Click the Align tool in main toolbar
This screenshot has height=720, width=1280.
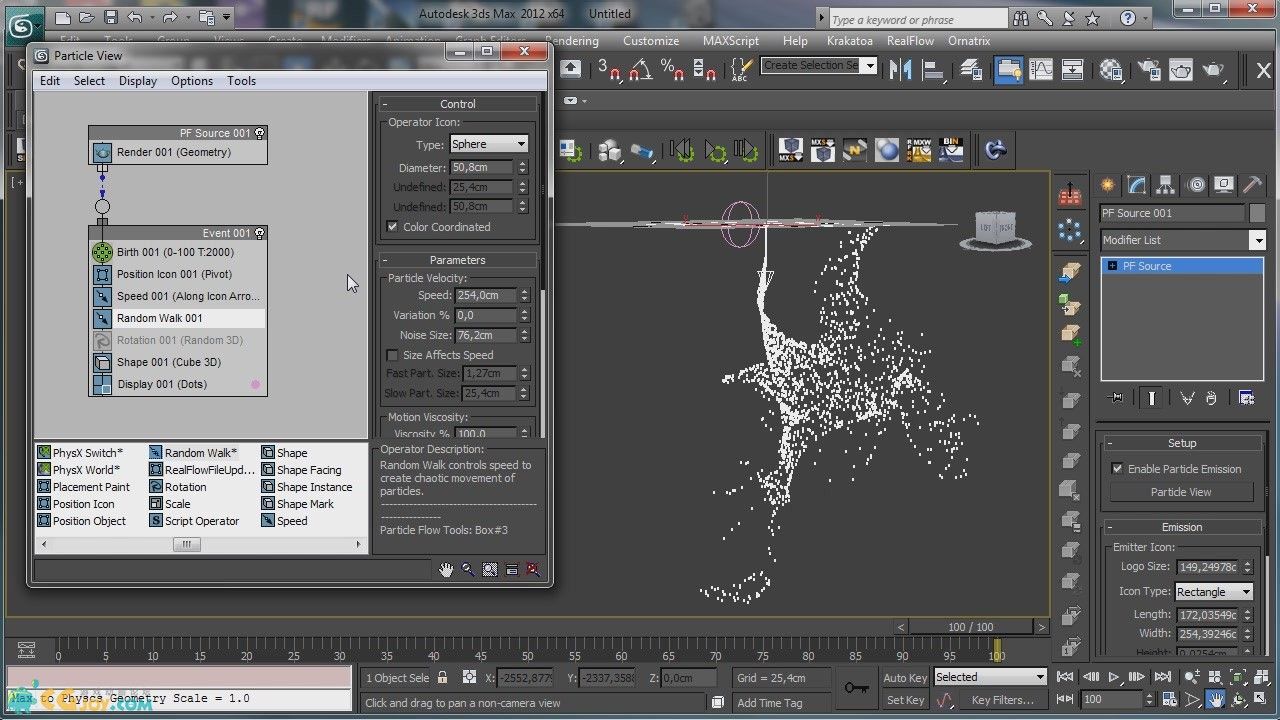(x=934, y=69)
